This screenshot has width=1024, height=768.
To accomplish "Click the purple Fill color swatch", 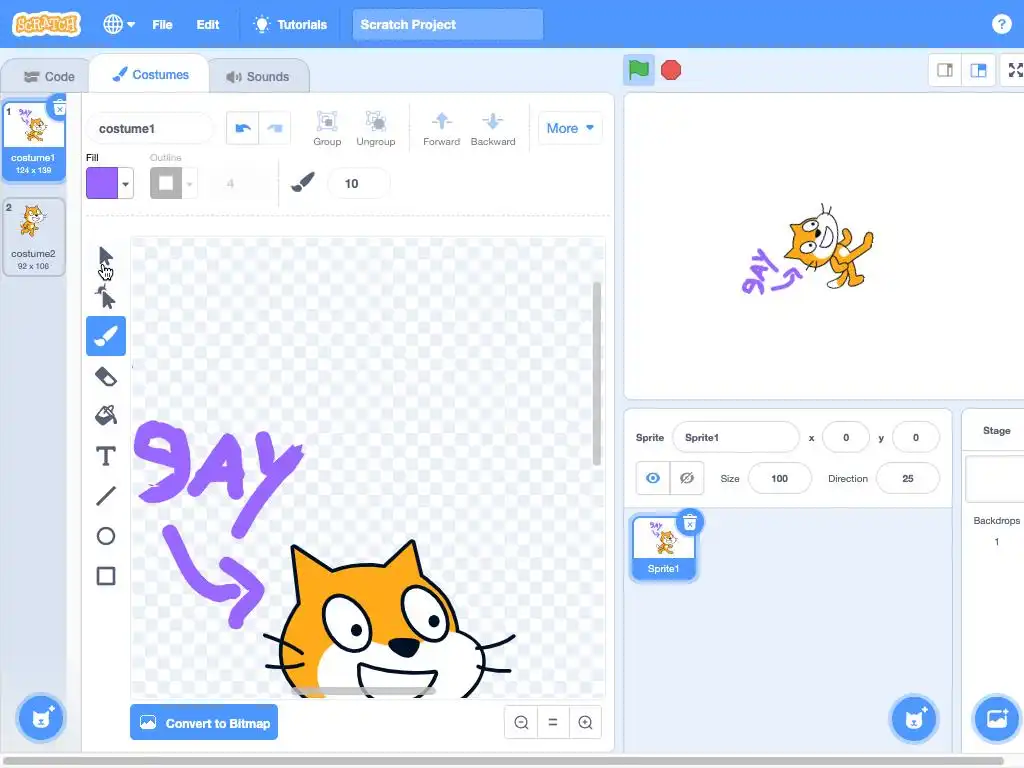I will coord(102,184).
